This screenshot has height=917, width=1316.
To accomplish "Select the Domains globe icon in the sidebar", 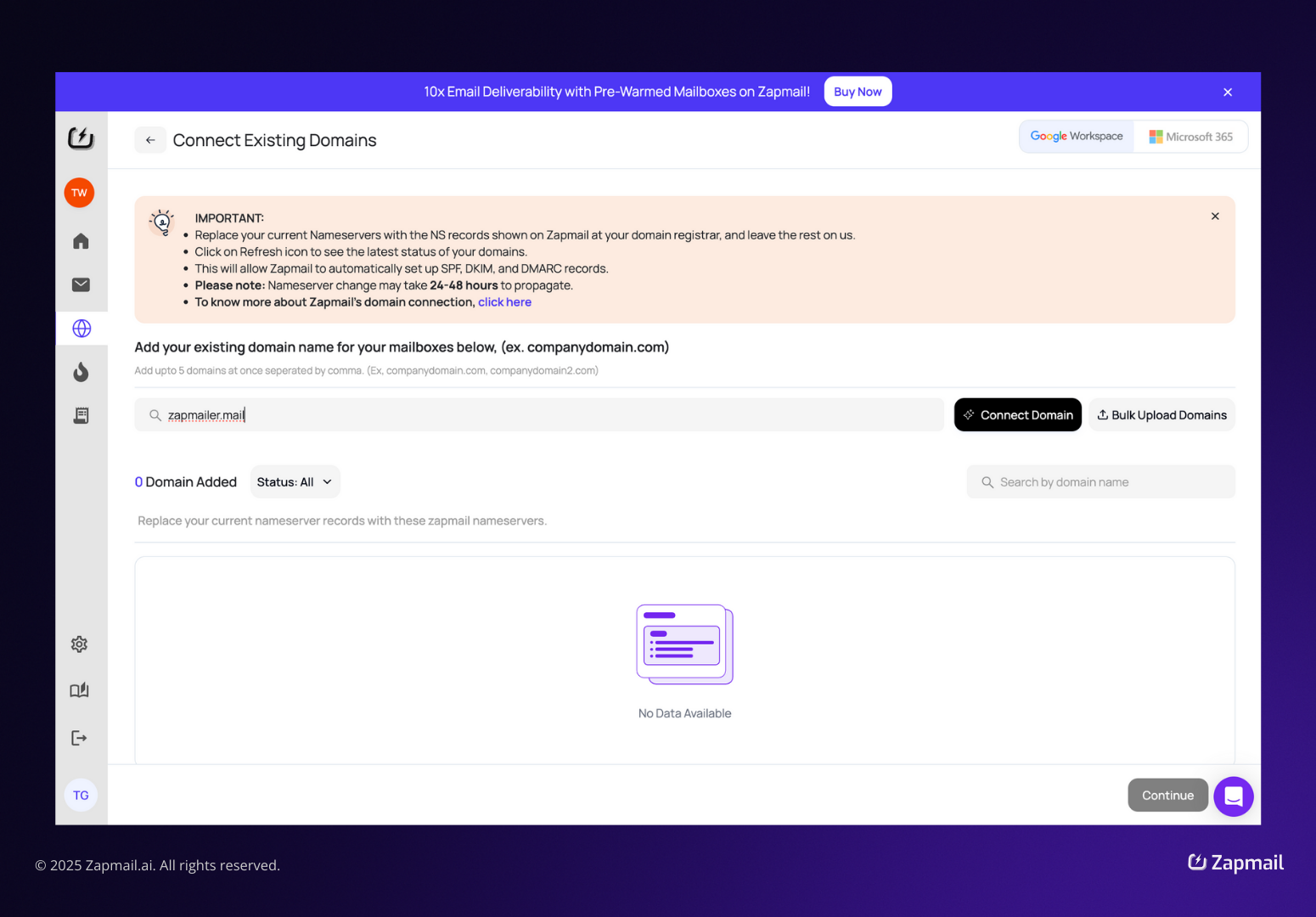I will point(82,329).
